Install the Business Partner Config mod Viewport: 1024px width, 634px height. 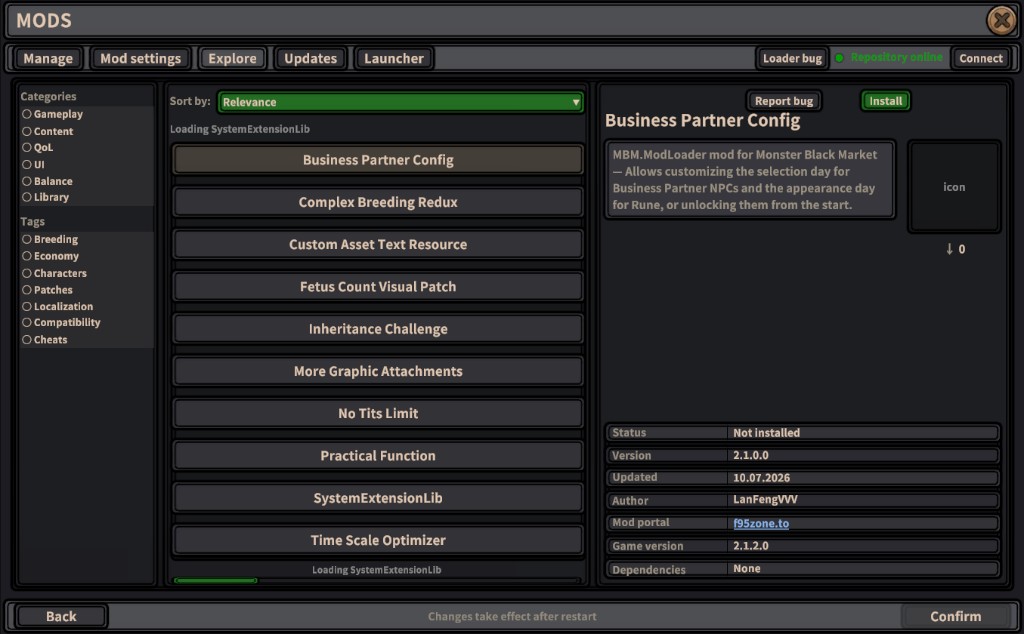click(x=886, y=101)
